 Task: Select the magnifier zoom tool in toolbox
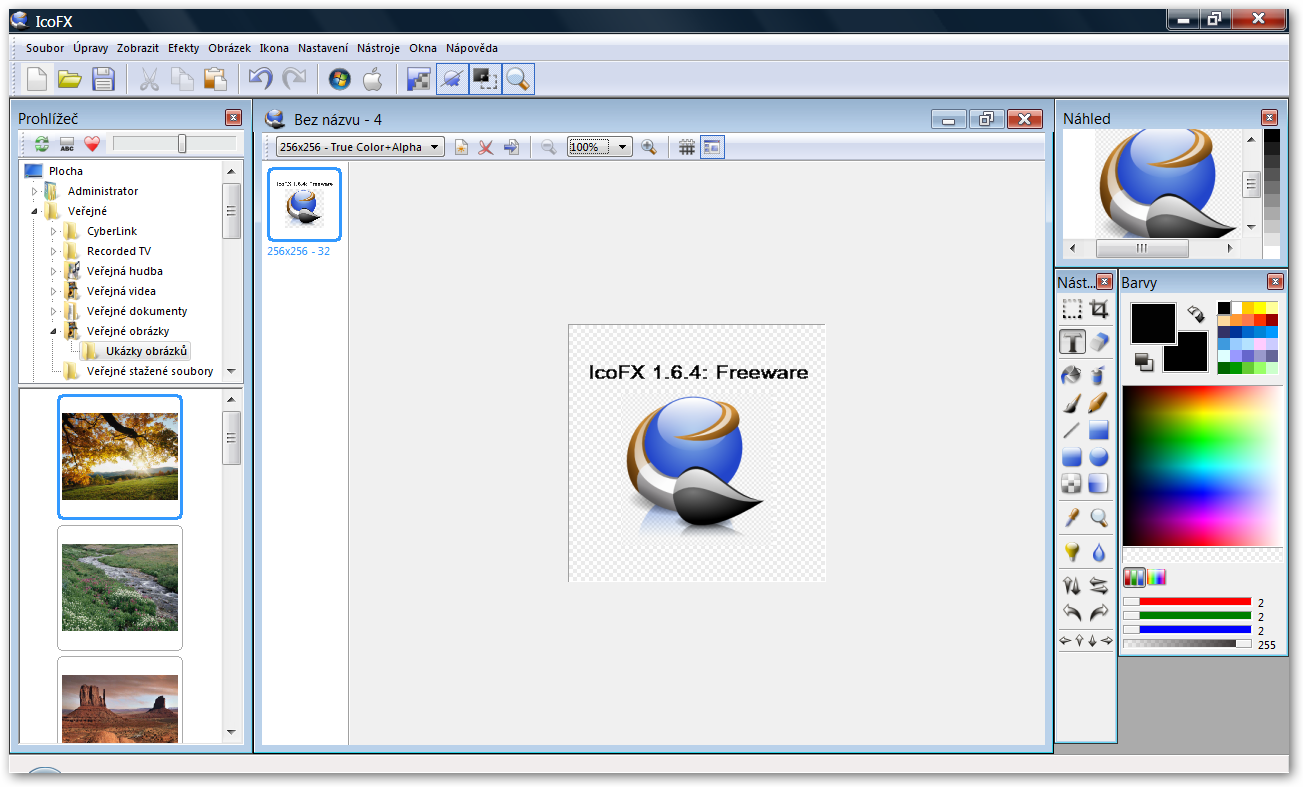[1099, 517]
